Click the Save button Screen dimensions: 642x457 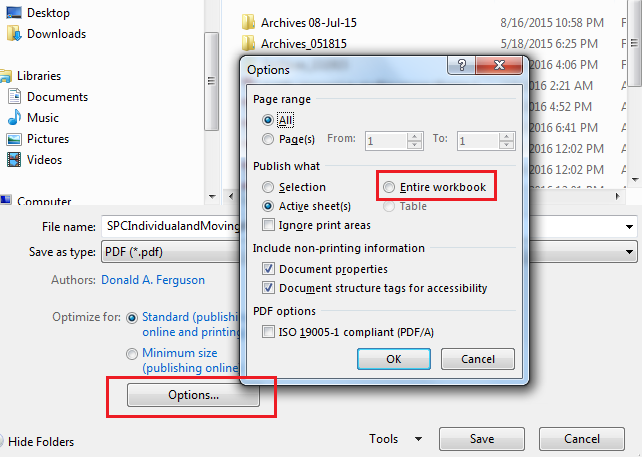click(x=482, y=439)
